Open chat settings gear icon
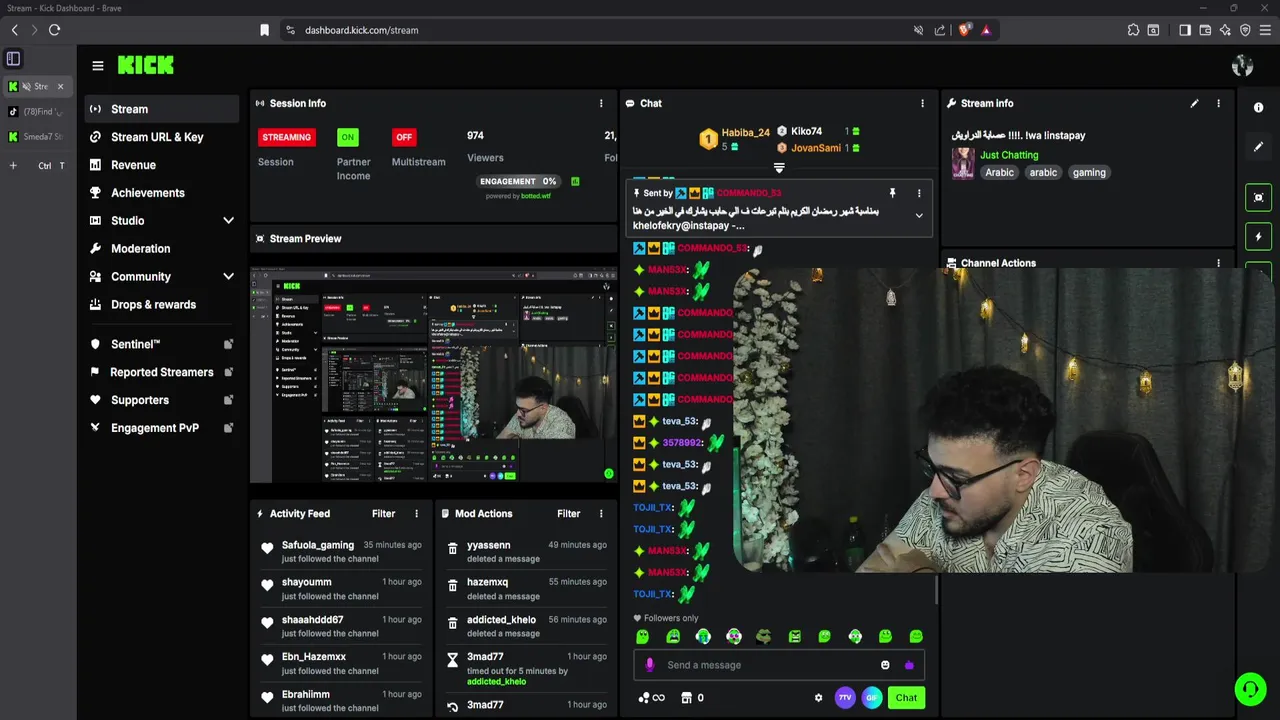Screen dimensions: 1280x720 818,698
